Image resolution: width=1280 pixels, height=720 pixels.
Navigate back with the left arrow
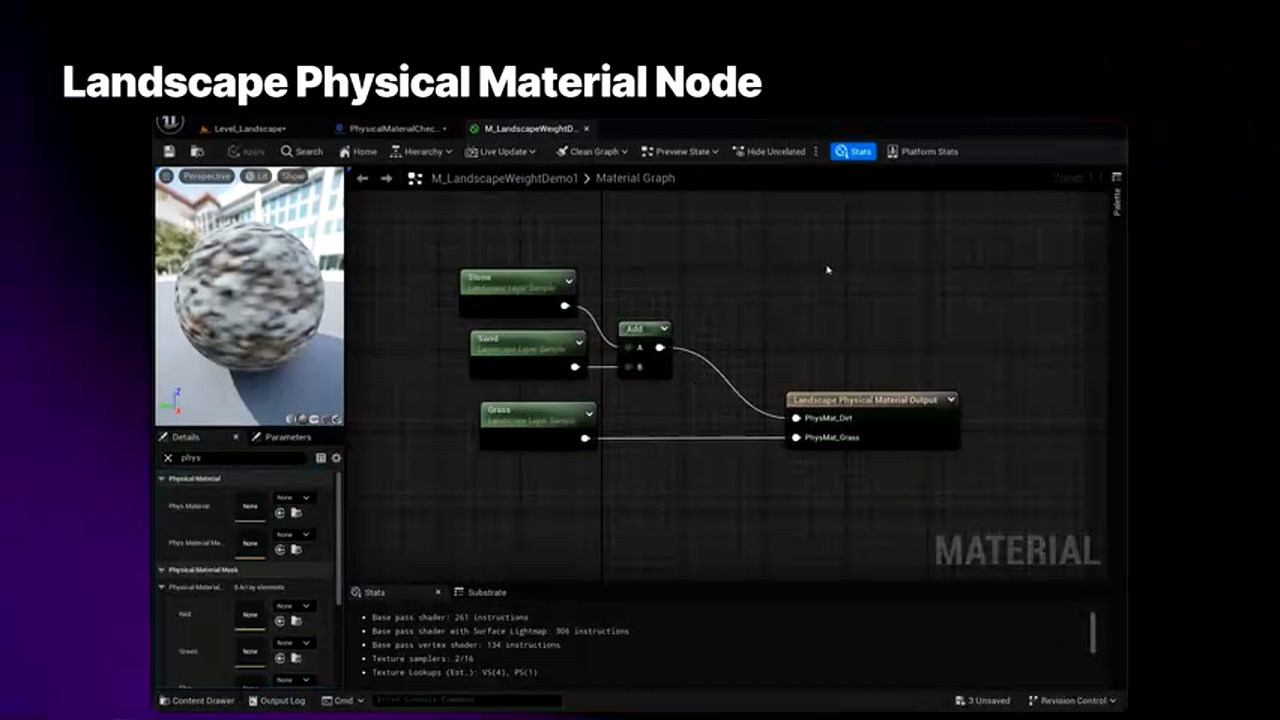pos(363,179)
